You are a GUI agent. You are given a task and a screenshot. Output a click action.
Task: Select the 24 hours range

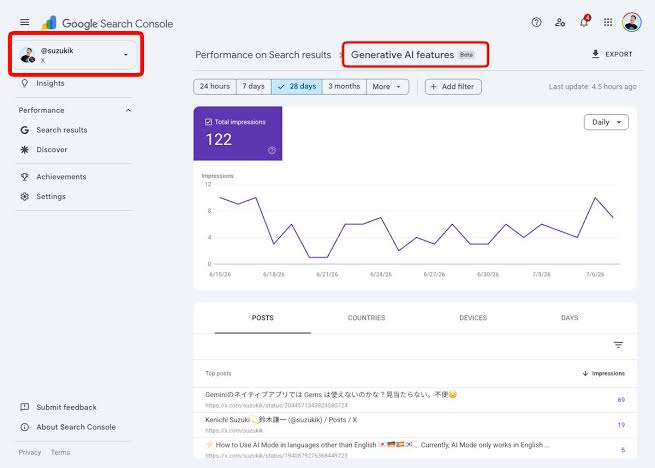pyautogui.click(x=215, y=86)
